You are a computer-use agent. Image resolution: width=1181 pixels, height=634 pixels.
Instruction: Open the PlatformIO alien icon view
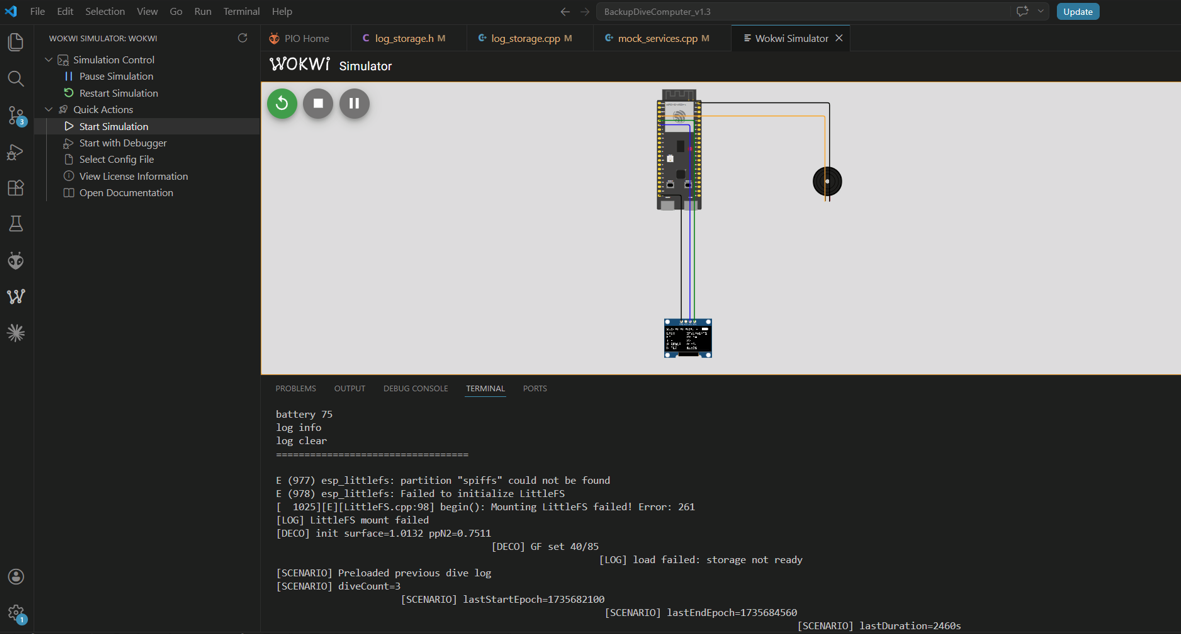(x=16, y=261)
